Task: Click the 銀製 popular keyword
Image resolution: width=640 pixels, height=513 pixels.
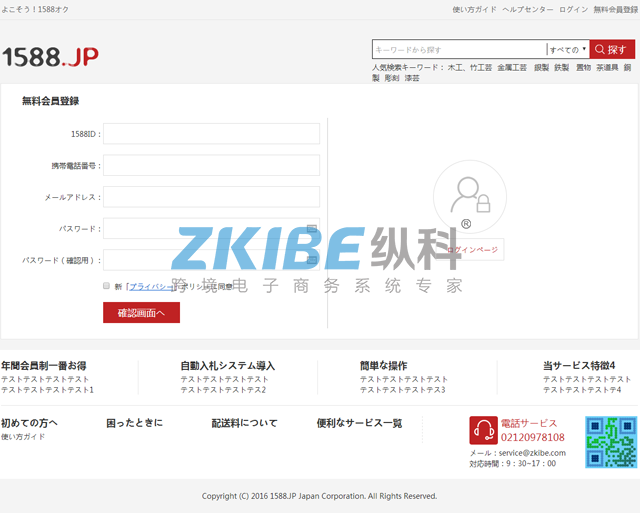Action: (x=542, y=67)
